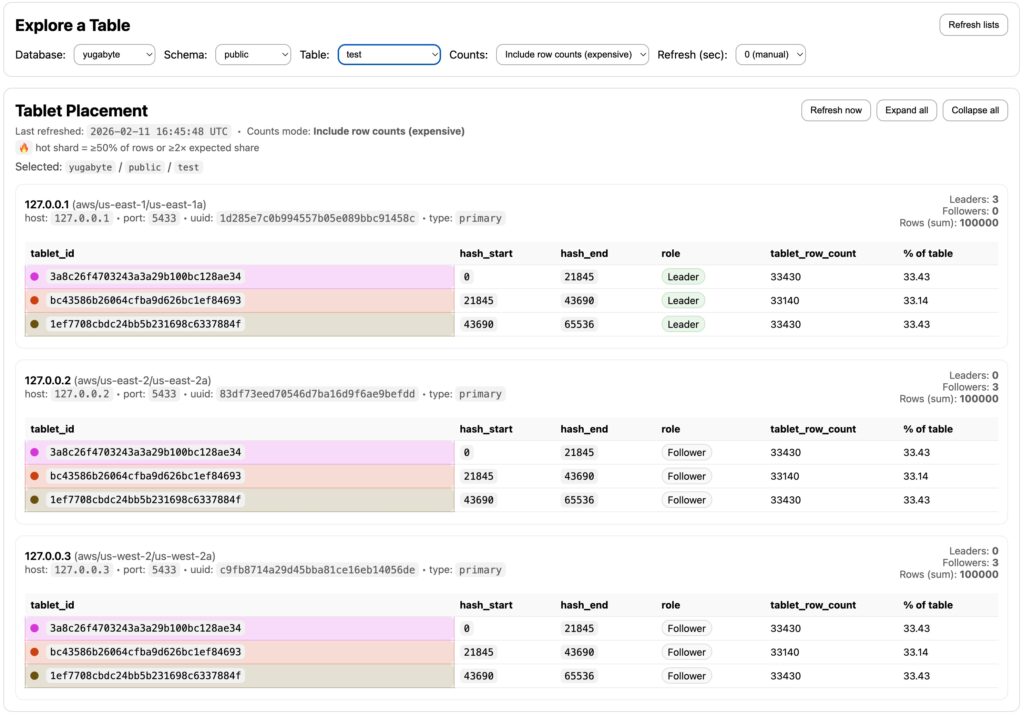Click orange dot for tablet bc43586 on 127.0.0.2
Image resolution: width=1024 pixels, height=717 pixels.
click(34, 476)
